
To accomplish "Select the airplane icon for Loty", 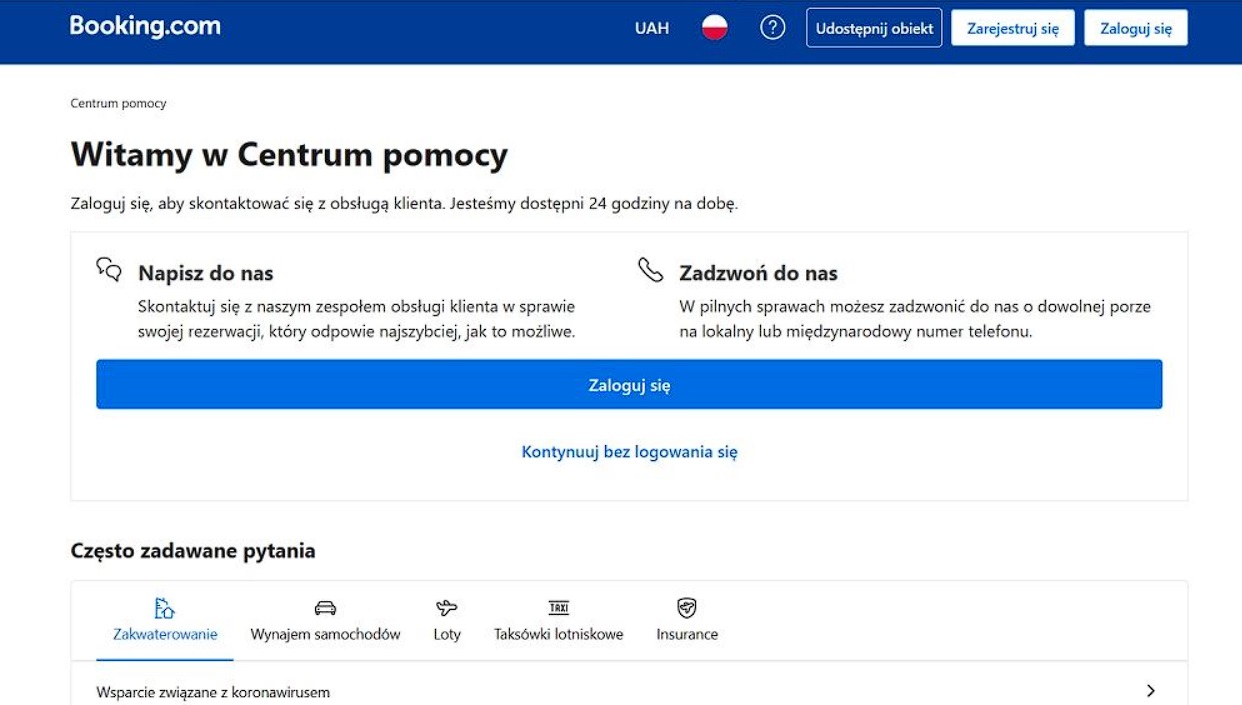I will pos(447,608).
